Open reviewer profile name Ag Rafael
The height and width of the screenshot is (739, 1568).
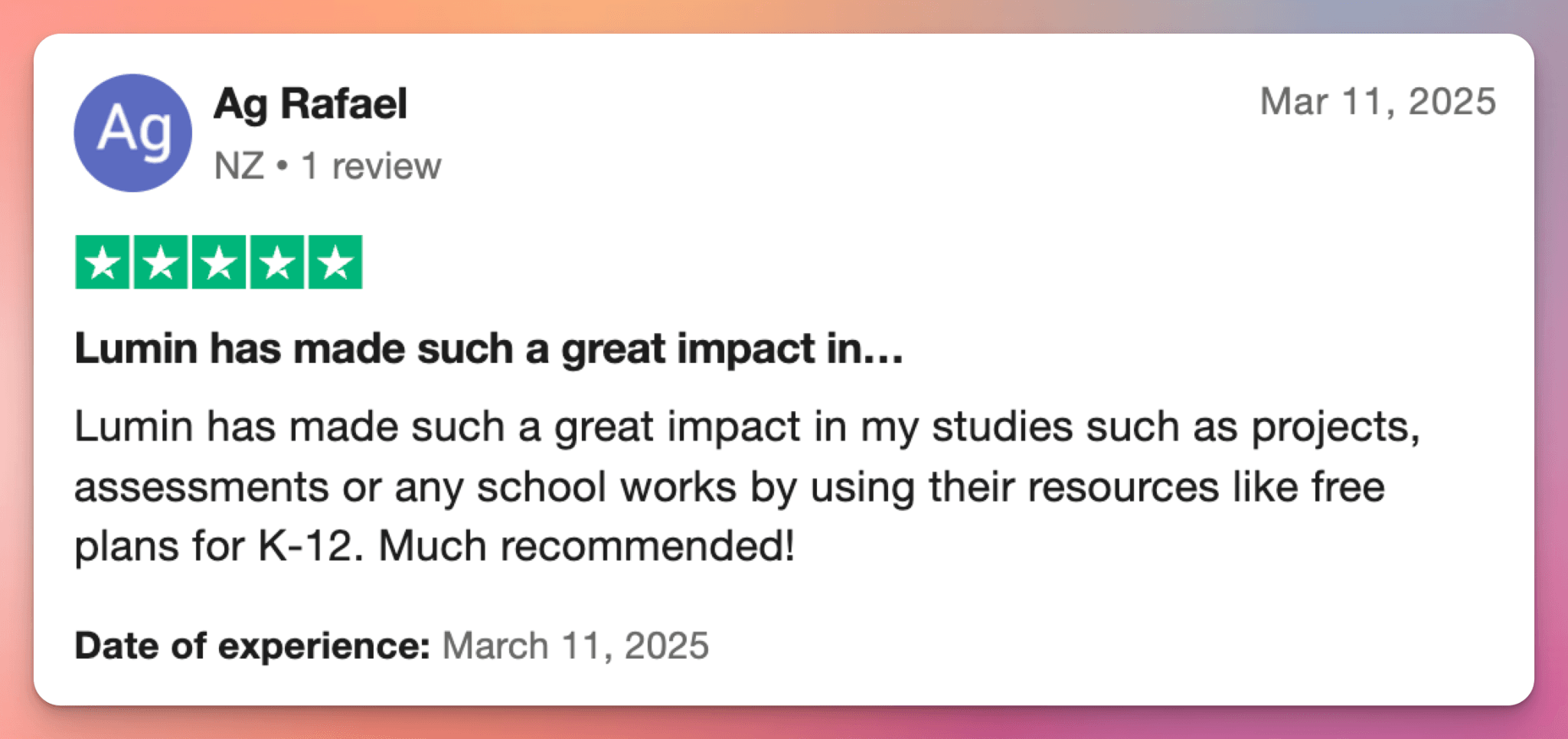(310, 103)
